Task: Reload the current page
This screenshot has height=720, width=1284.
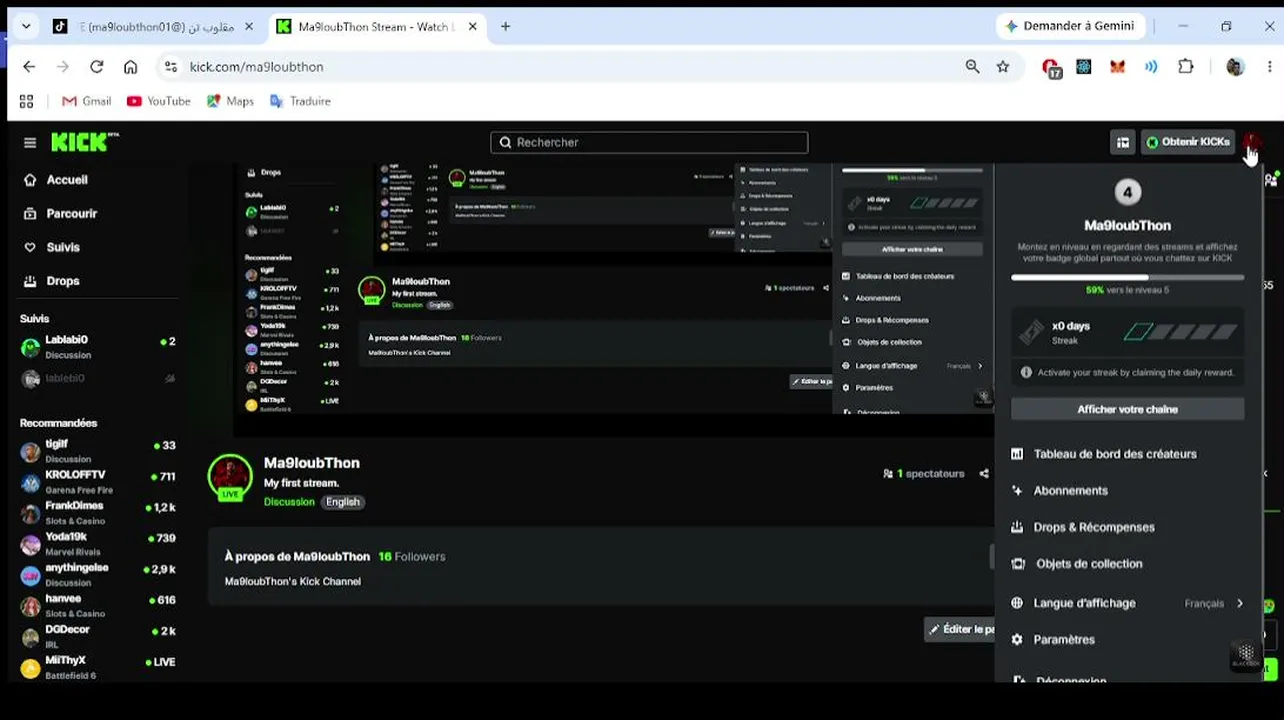Action: pyautogui.click(x=96, y=67)
